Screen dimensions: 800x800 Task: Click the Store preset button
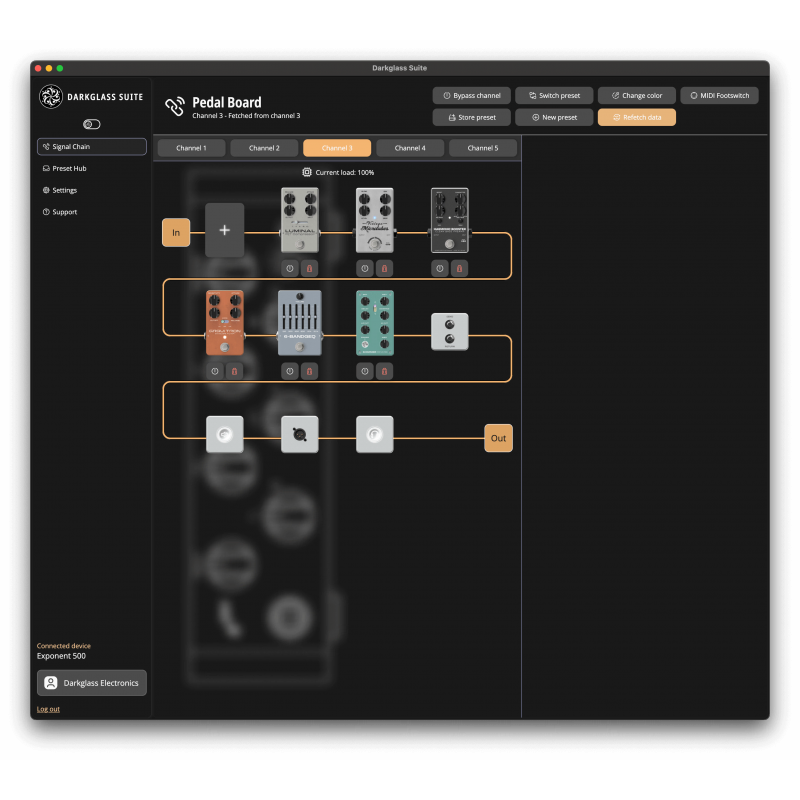point(472,117)
